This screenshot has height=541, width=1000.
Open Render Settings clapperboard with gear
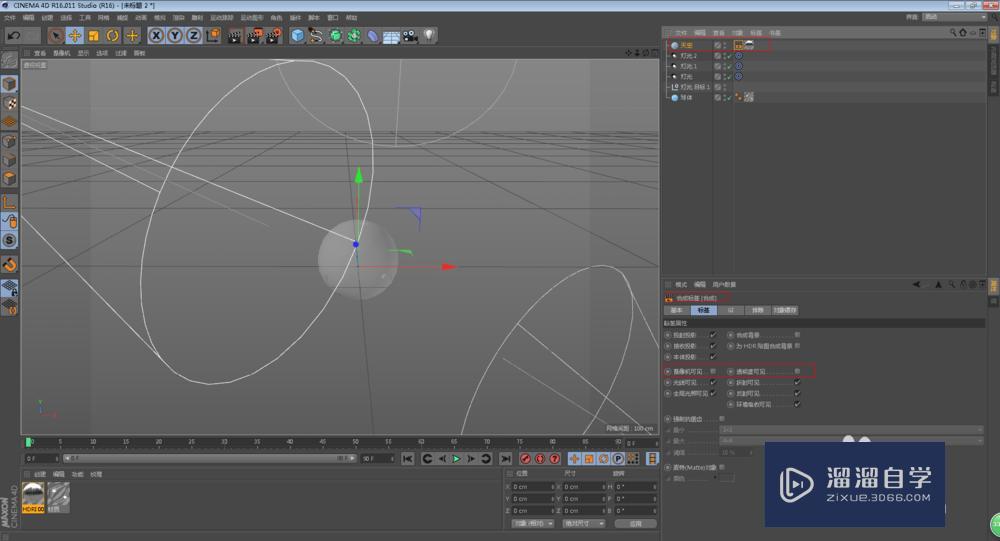tap(274, 36)
